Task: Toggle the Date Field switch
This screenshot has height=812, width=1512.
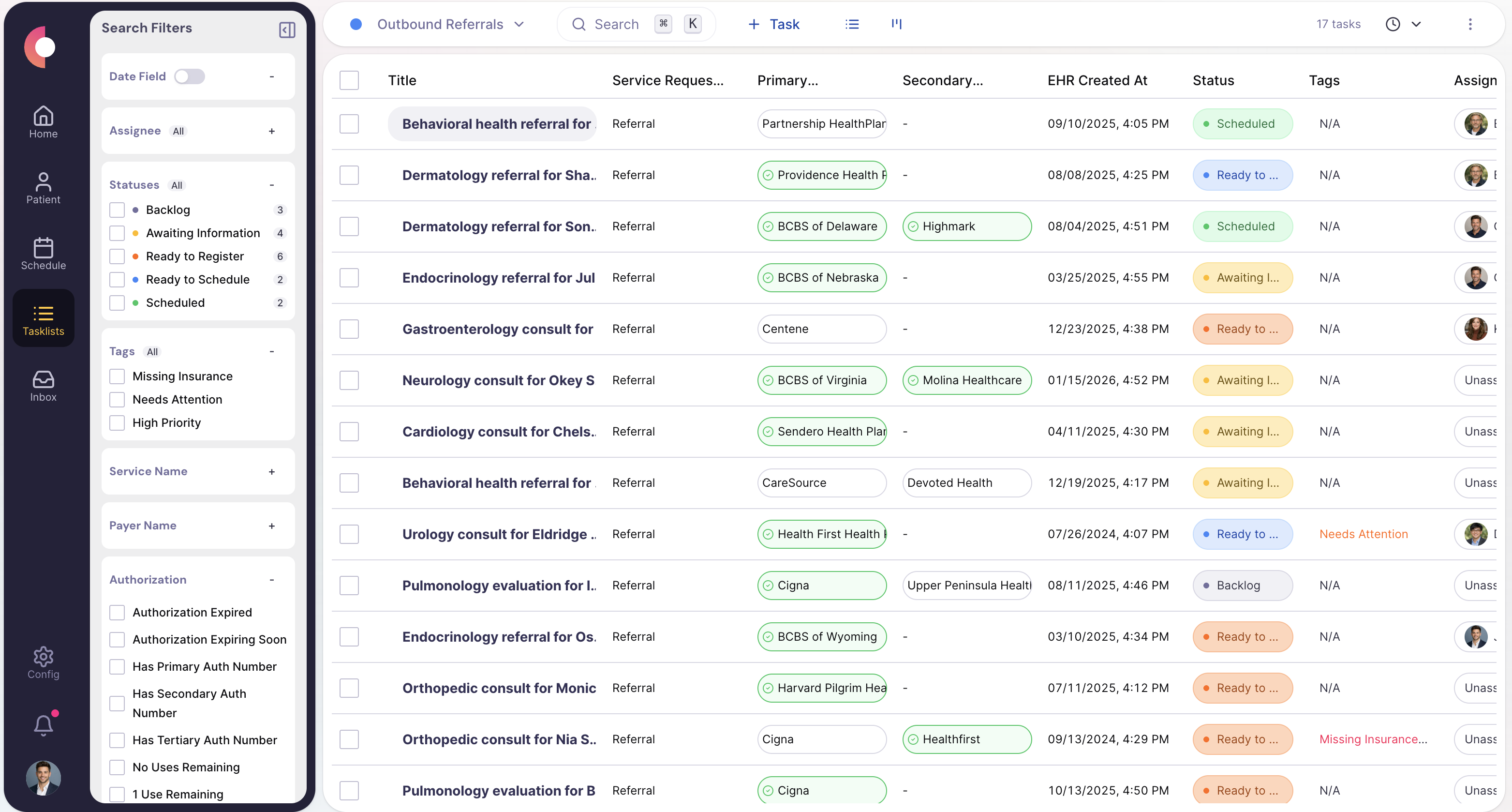Action: pos(190,76)
